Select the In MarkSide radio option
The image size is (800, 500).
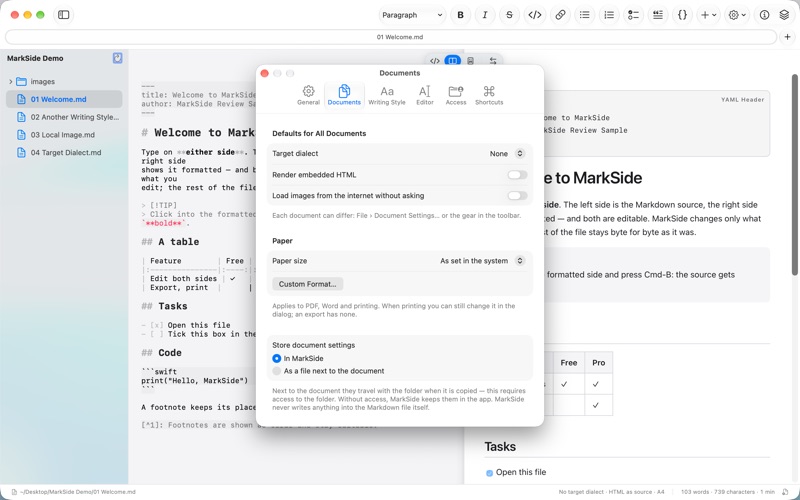(x=277, y=358)
